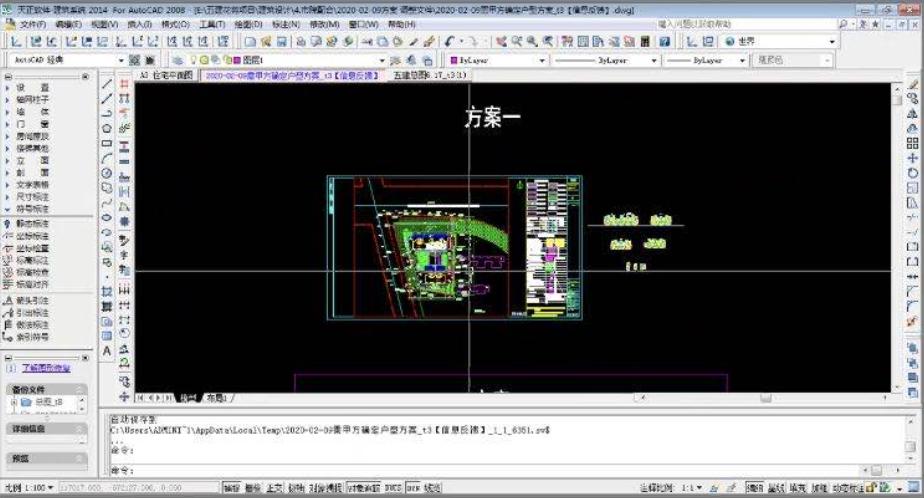This screenshot has width=924, height=498.
Task: Click the Save icon in standard toolbar
Action: (283, 41)
